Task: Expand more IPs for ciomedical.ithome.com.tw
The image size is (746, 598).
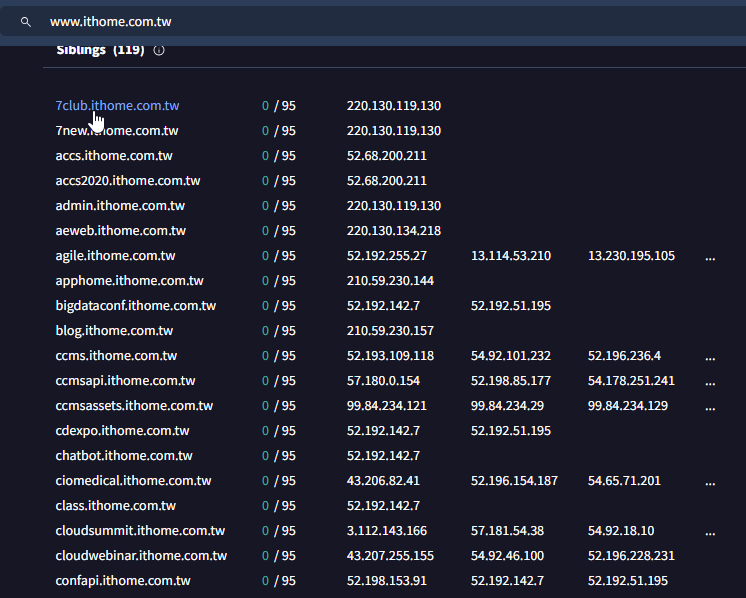Action: [x=710, y=482]
